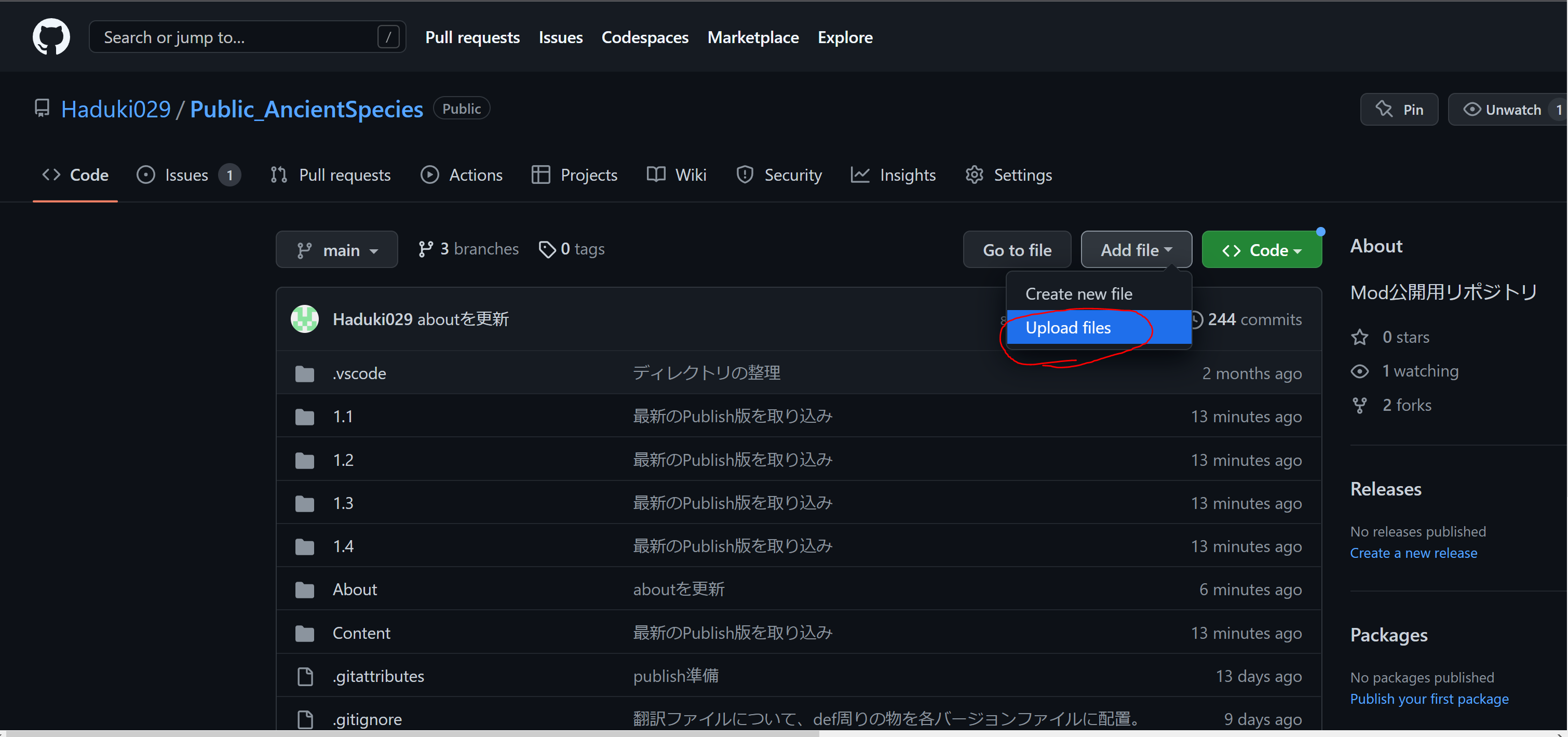The height and width of the screenshot is (737, 1568).
Task: Open the Unwatch notification dropdown
Action: click(1507, 110)
